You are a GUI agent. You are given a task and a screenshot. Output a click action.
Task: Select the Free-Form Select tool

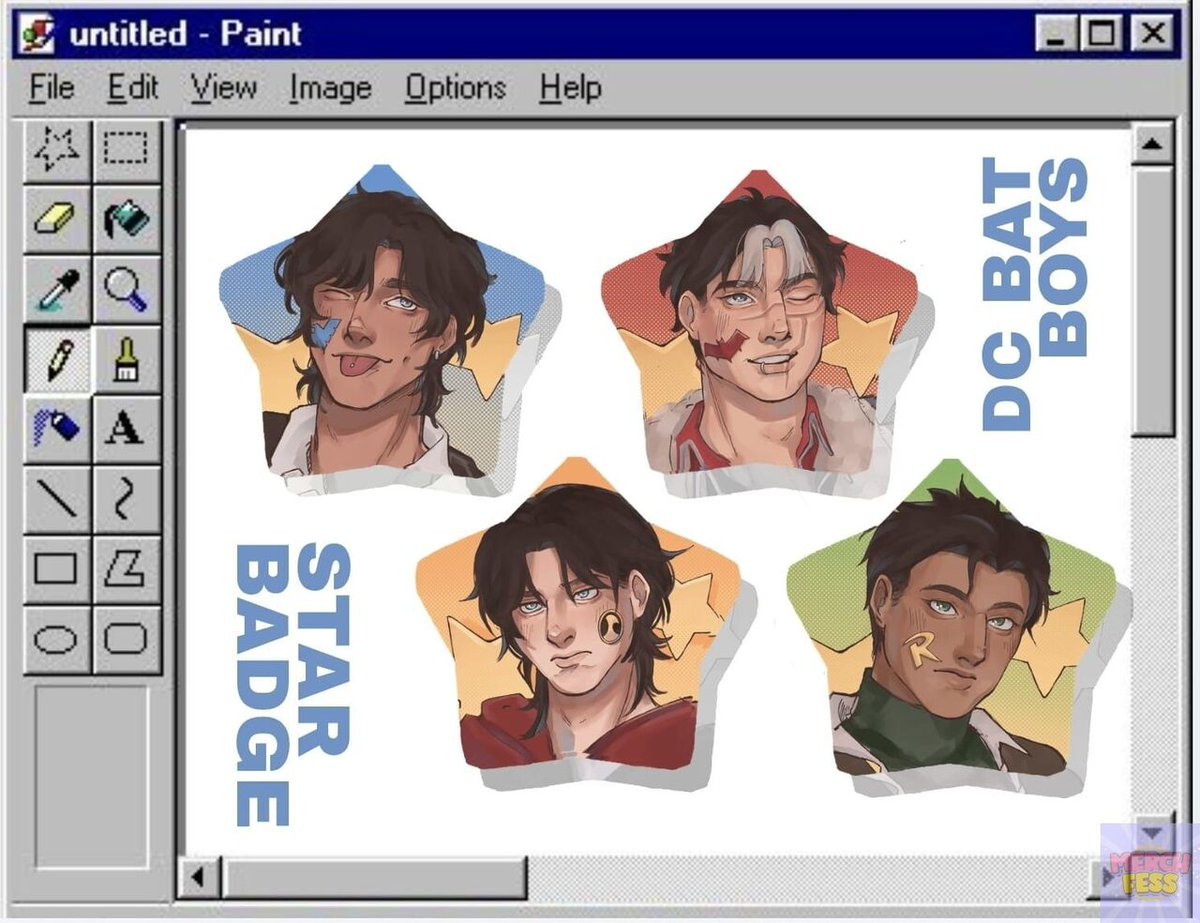click(57, 150)
